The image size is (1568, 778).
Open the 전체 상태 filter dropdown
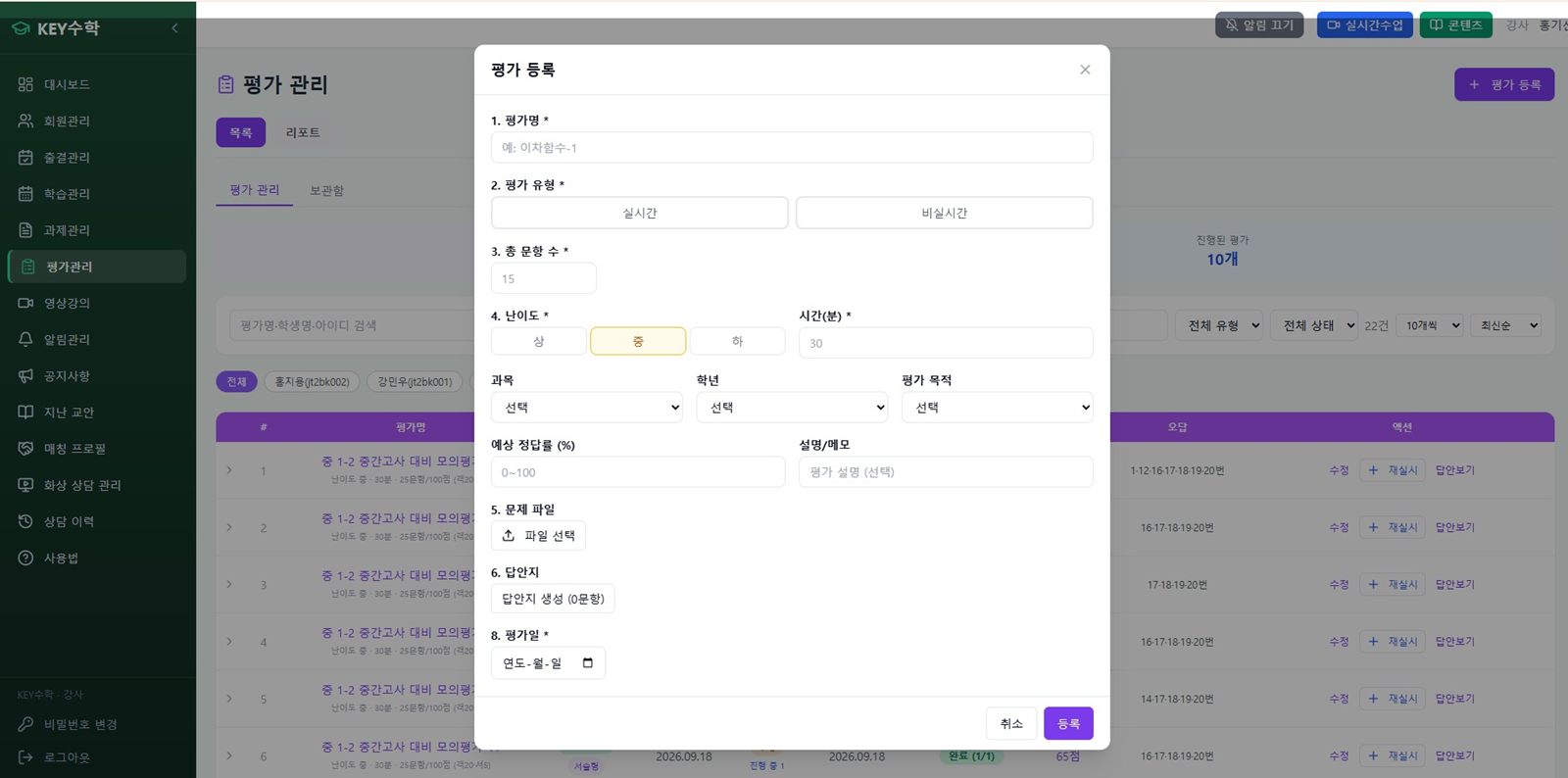[1315, 325]
